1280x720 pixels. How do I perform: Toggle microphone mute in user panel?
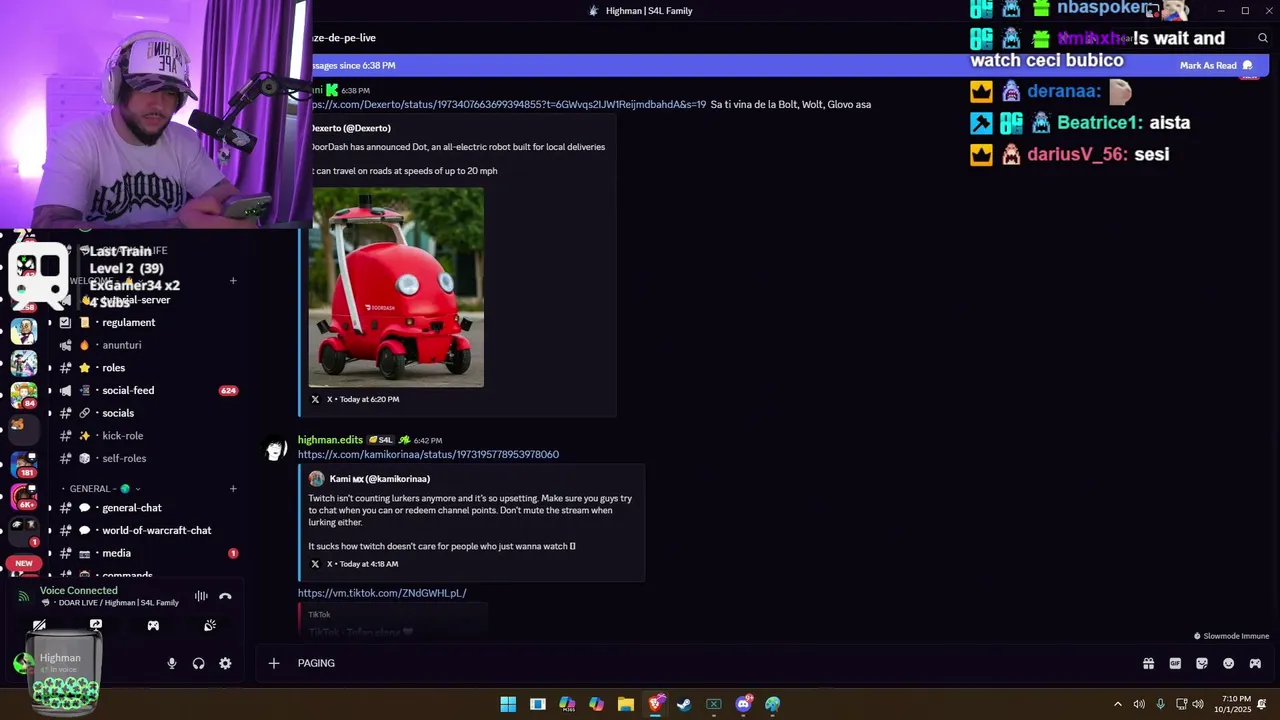click(172, 663)
